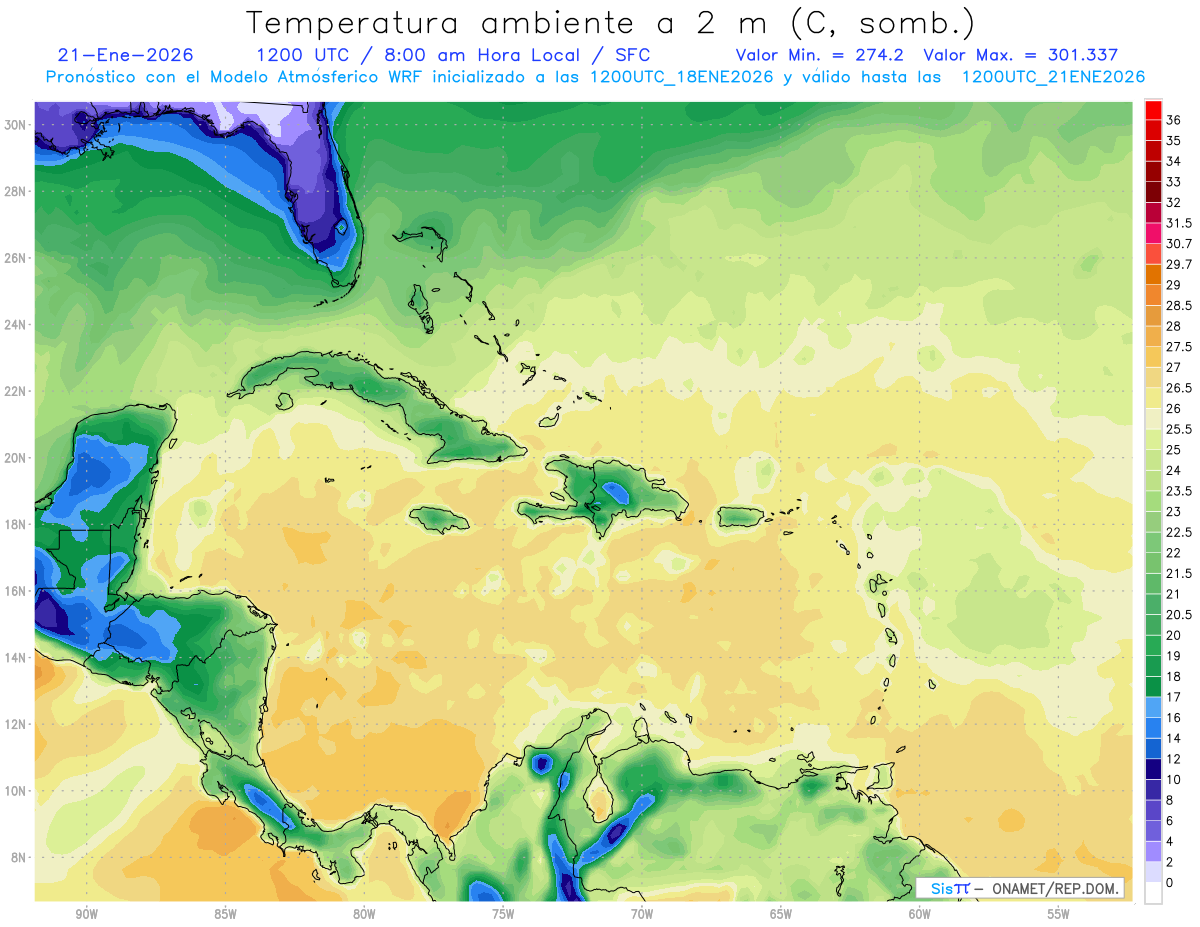Click '1200 UTC / 8:00 am Hora Local / SFC'
Image resolution: width=1200 pixels, height=927 pixels.
point(454,55)
